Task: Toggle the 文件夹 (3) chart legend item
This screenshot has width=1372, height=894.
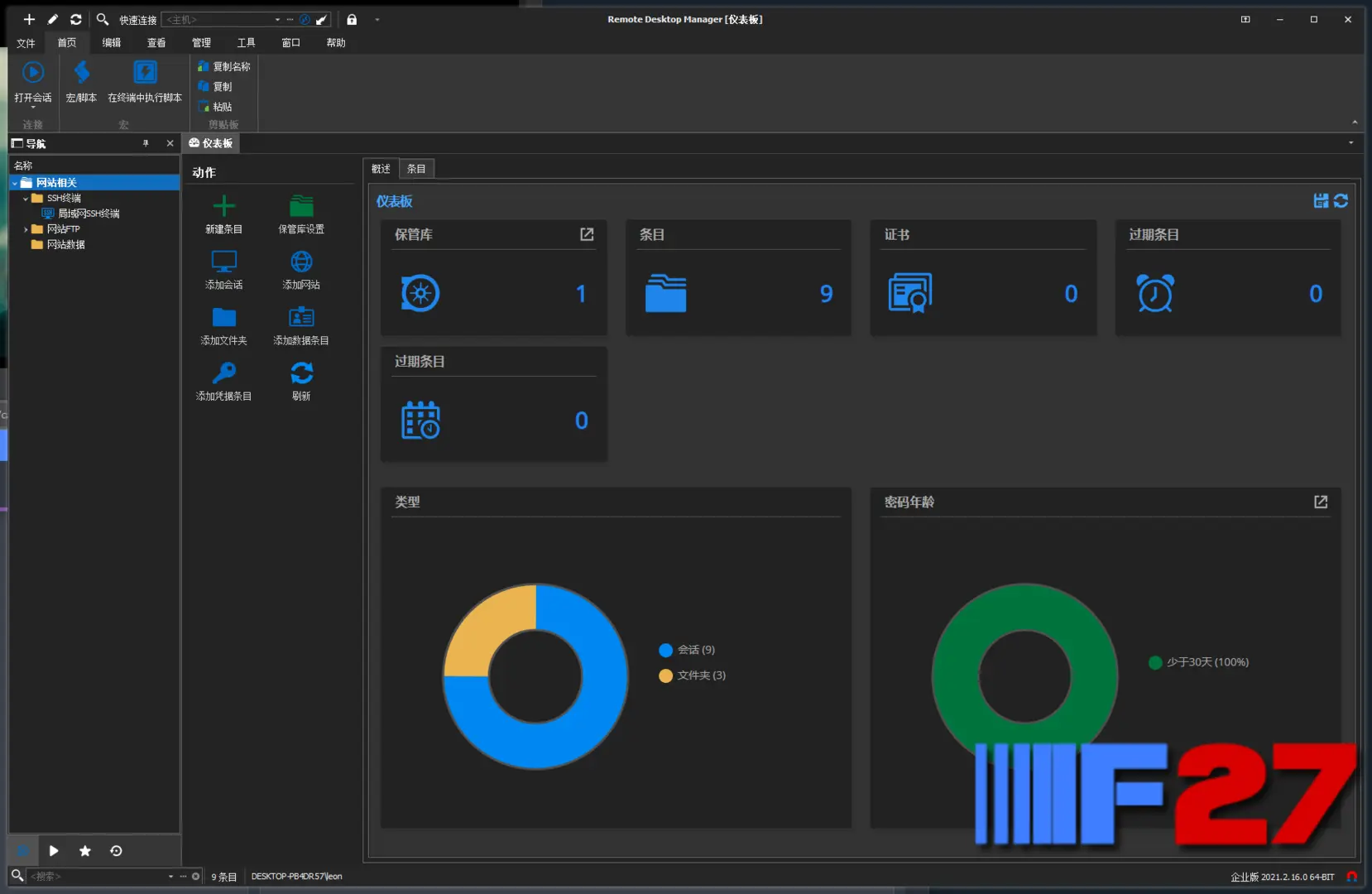Action: (x=692, y=675)
